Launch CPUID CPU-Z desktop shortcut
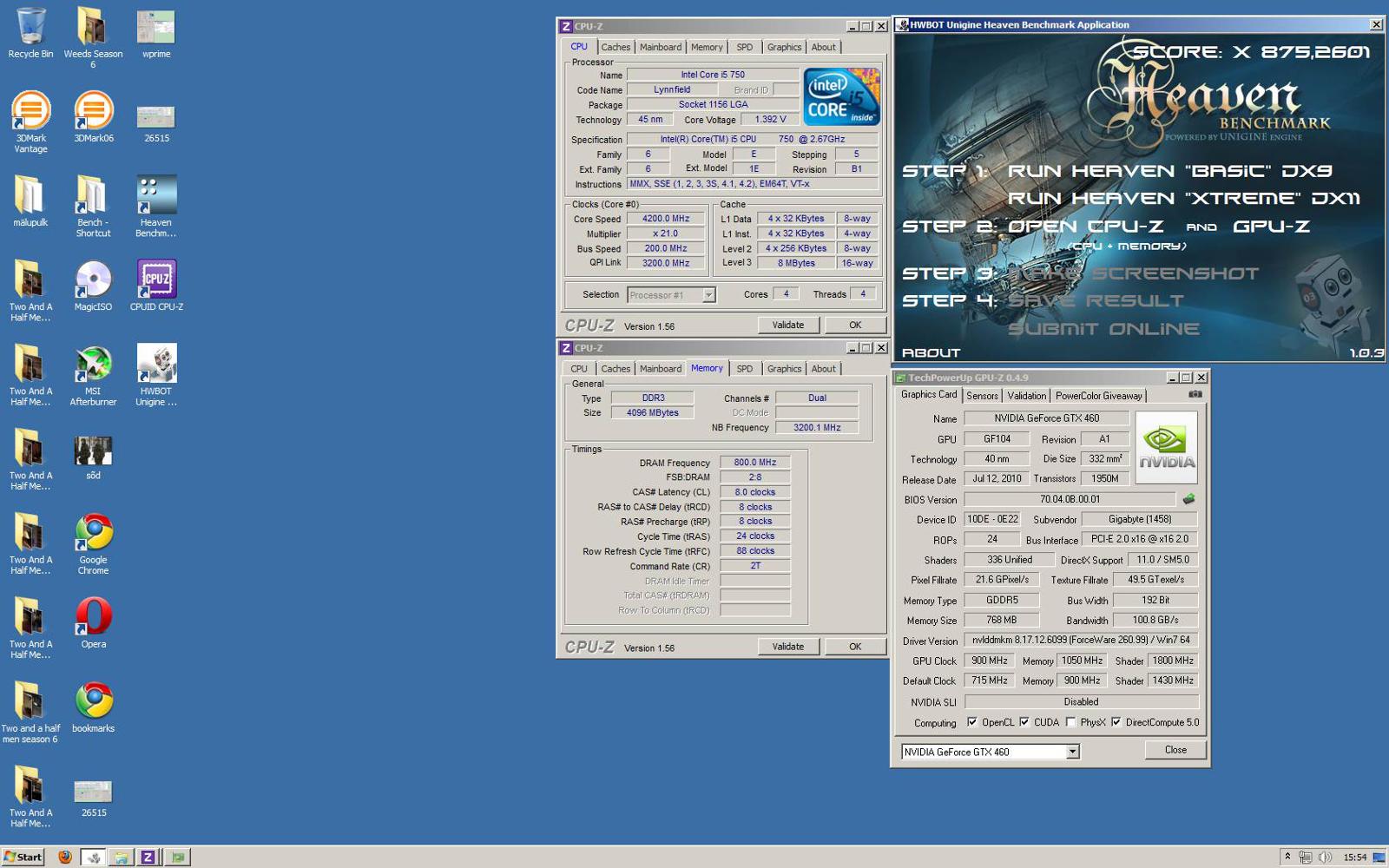This screenshot has width=1389, height=868. click(156, 285)
